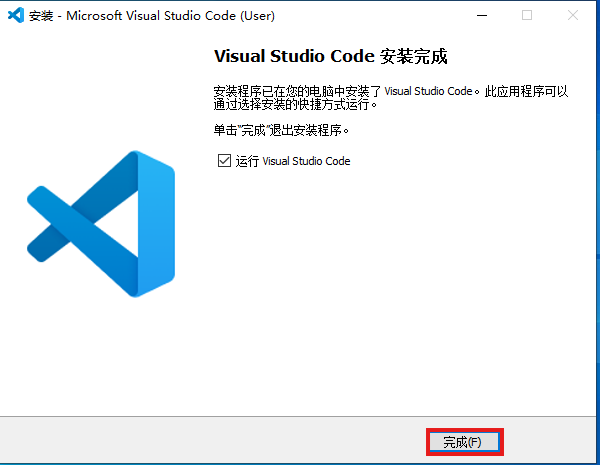Click the paragraph starting with 安装程序已在您的电脑中安装了
This screenshot has height=465, width=600.
[390, 91]
